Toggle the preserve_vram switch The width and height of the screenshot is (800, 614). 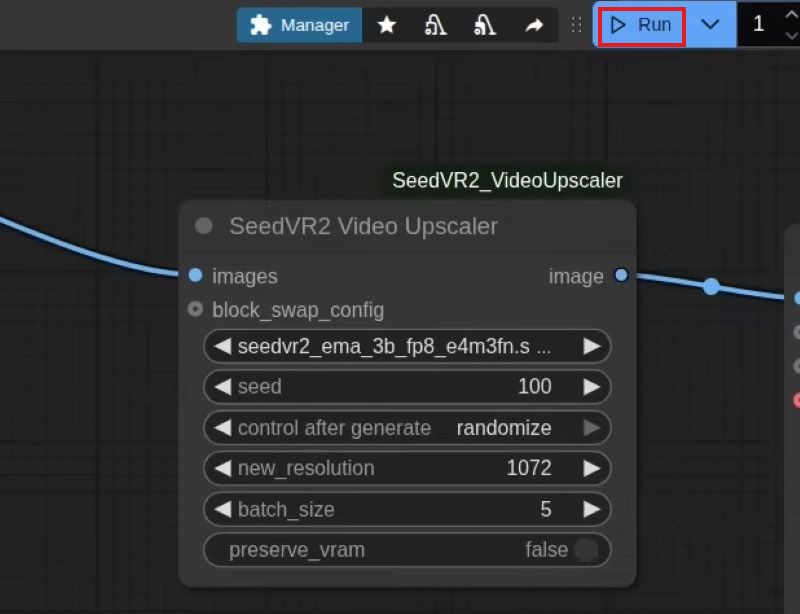point(586,549)
